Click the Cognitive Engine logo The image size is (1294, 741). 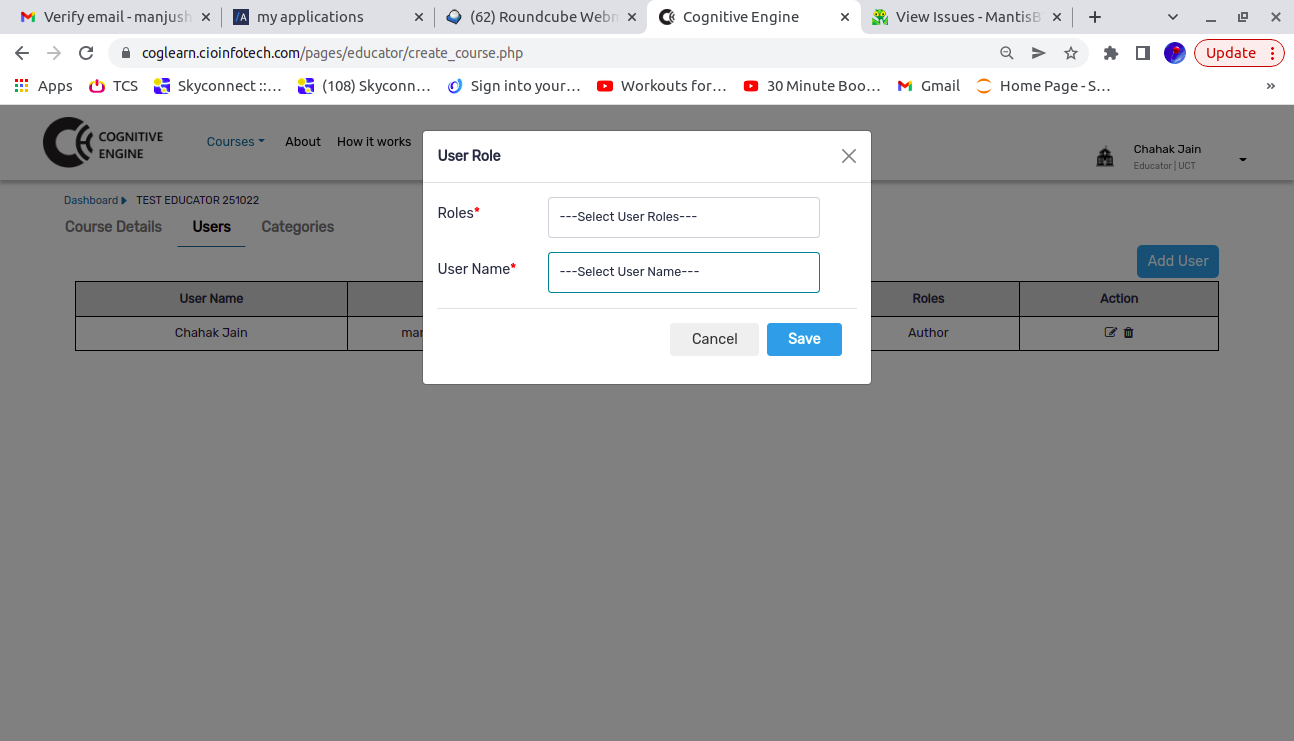click(x=103, y=142)
